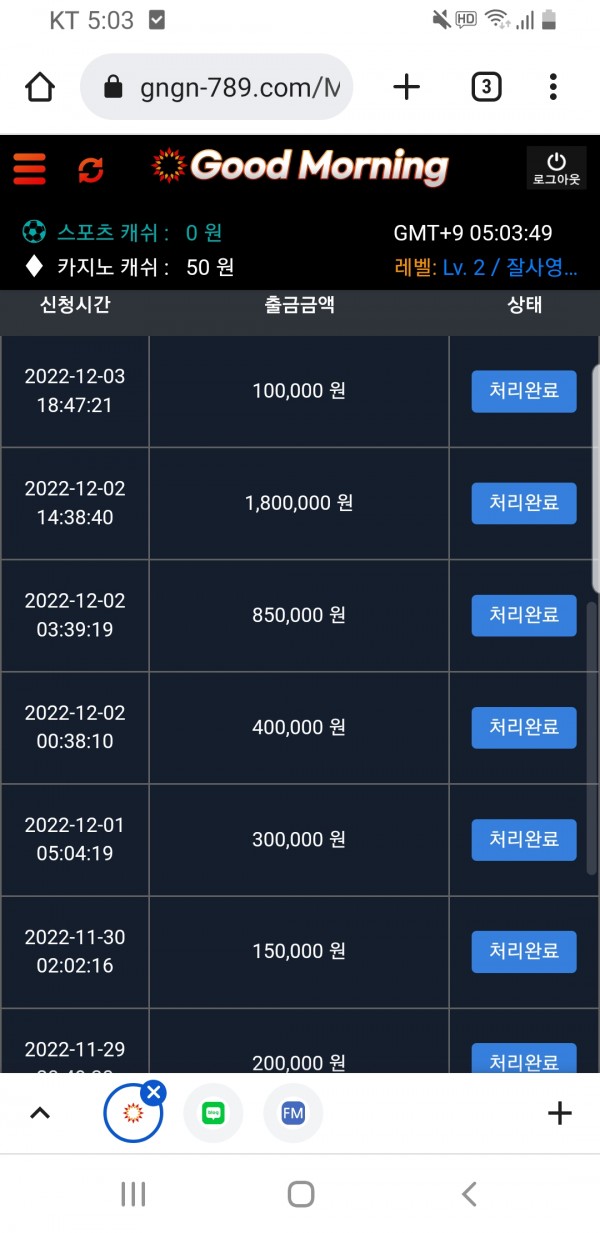This screenshot has width=600, height=1233.
Task: Open a new browser tab
Action: (x=406, y=88)
